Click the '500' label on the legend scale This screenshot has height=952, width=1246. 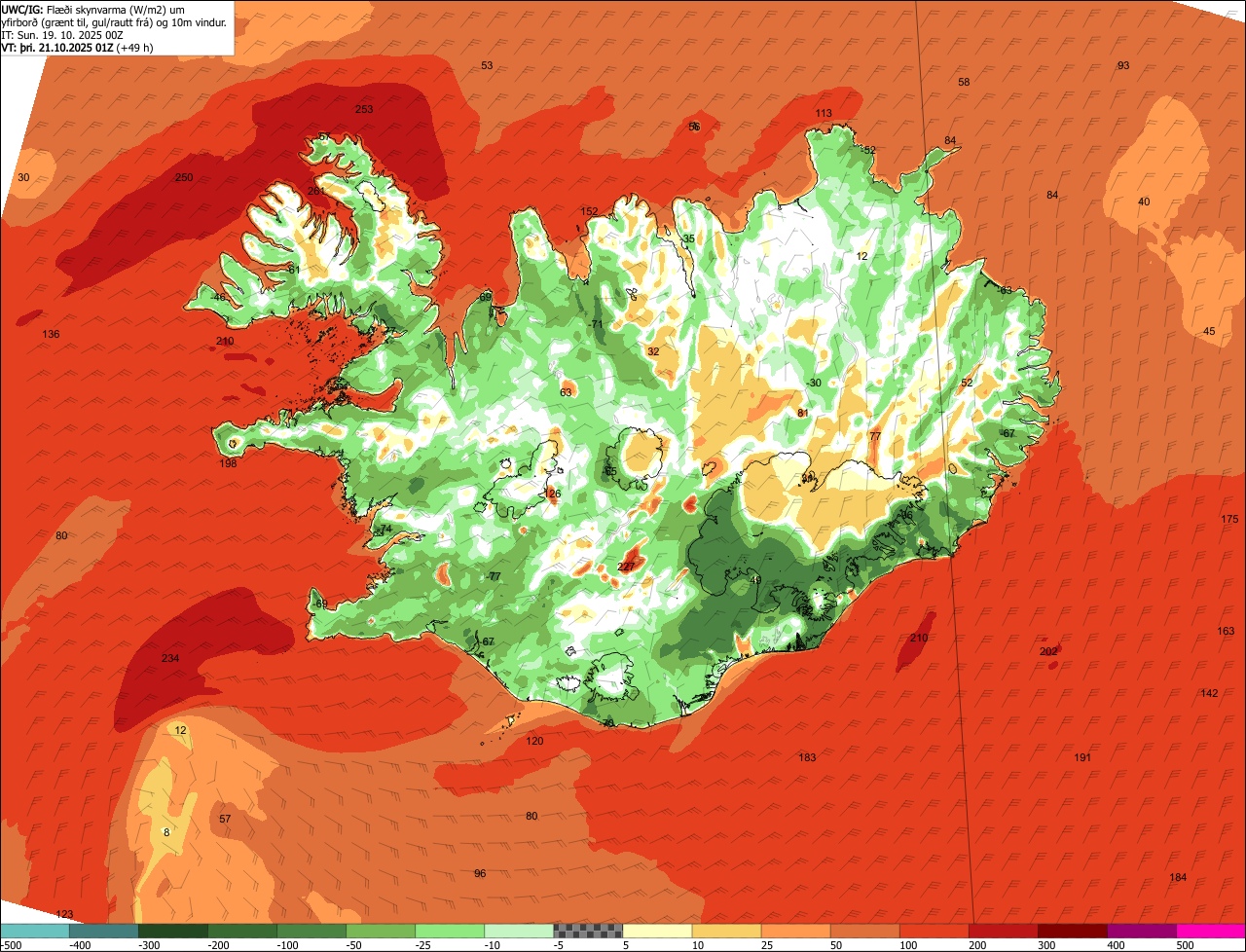pos(1185,945)
